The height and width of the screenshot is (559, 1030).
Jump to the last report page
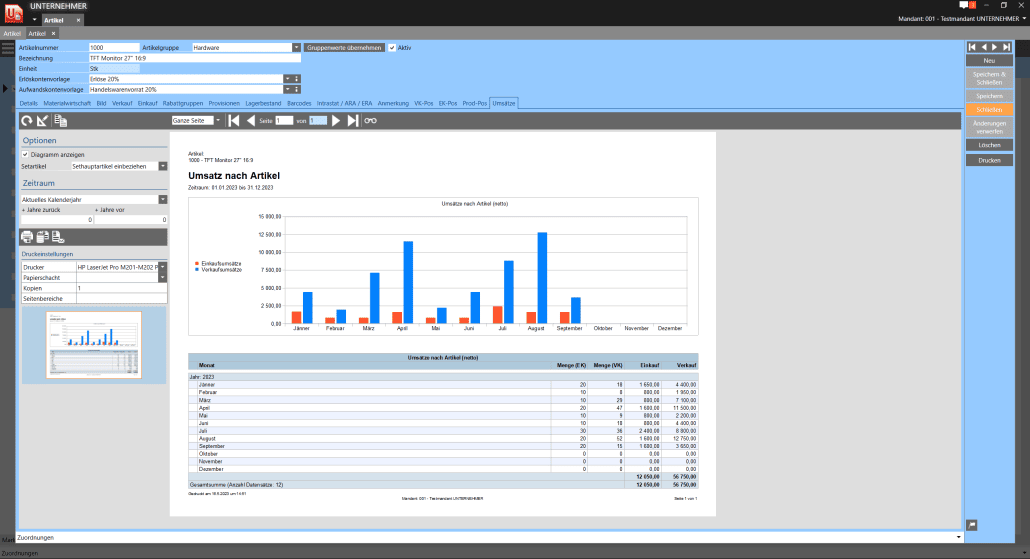click(x=353, y=121)
